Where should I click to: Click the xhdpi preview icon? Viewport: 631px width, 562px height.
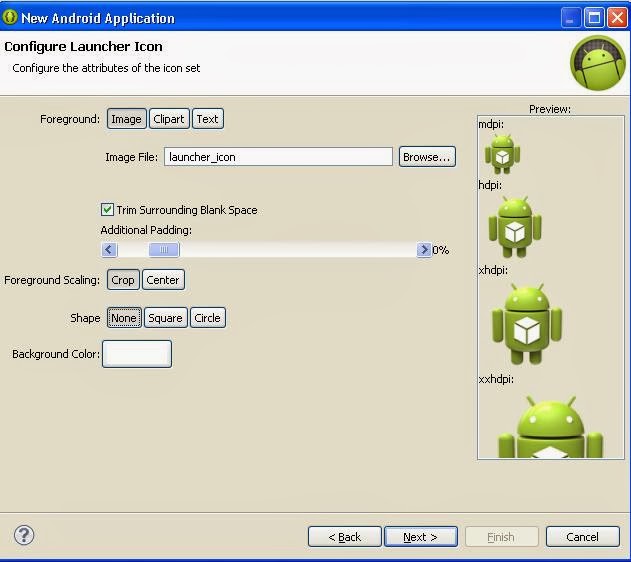pyautogui.click(x=526, y=324)
